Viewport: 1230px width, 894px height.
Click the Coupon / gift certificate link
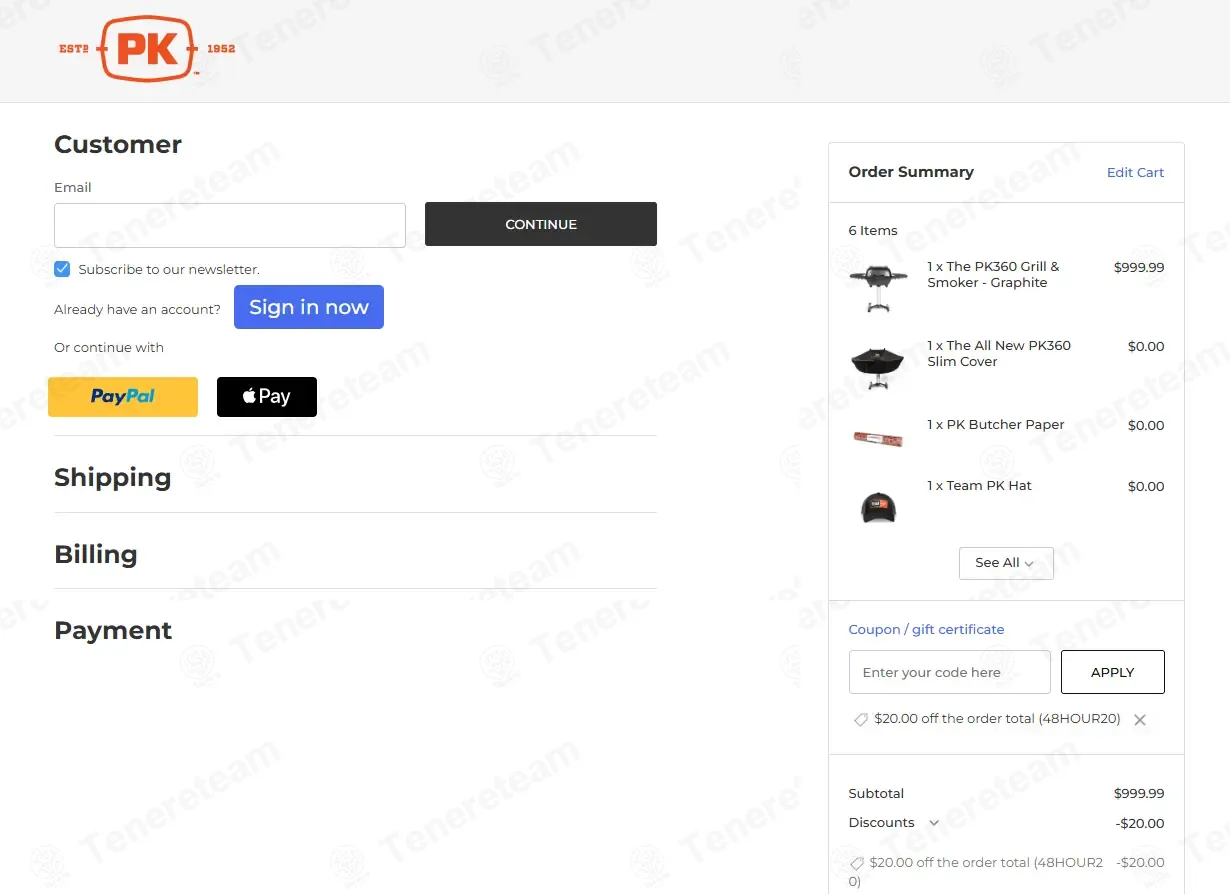click(x=926, y=629)
